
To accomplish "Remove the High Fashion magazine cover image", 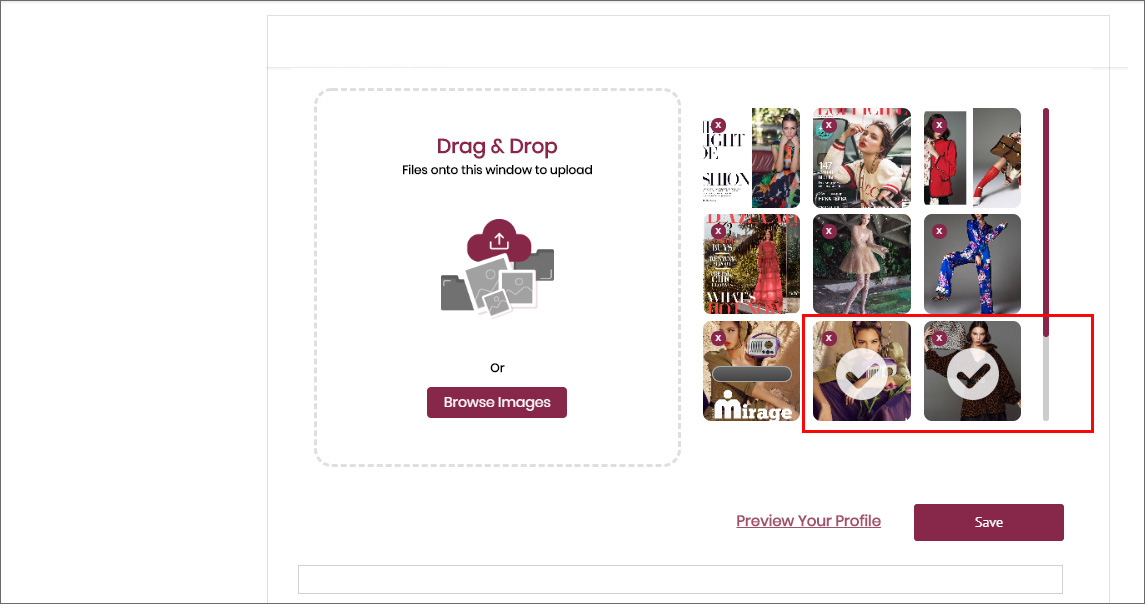I will (x=719, y=125).
